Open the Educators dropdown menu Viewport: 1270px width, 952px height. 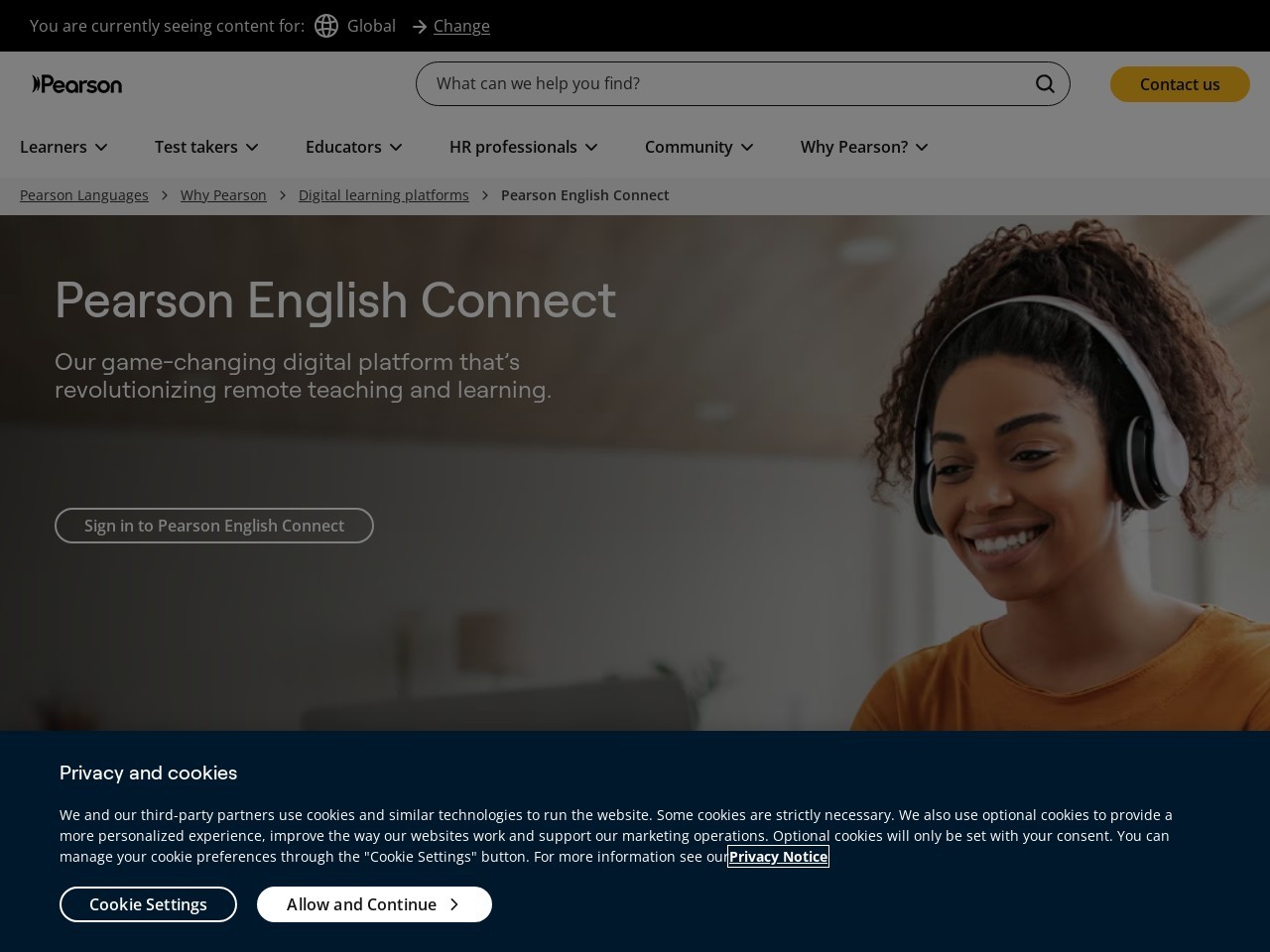354,147
